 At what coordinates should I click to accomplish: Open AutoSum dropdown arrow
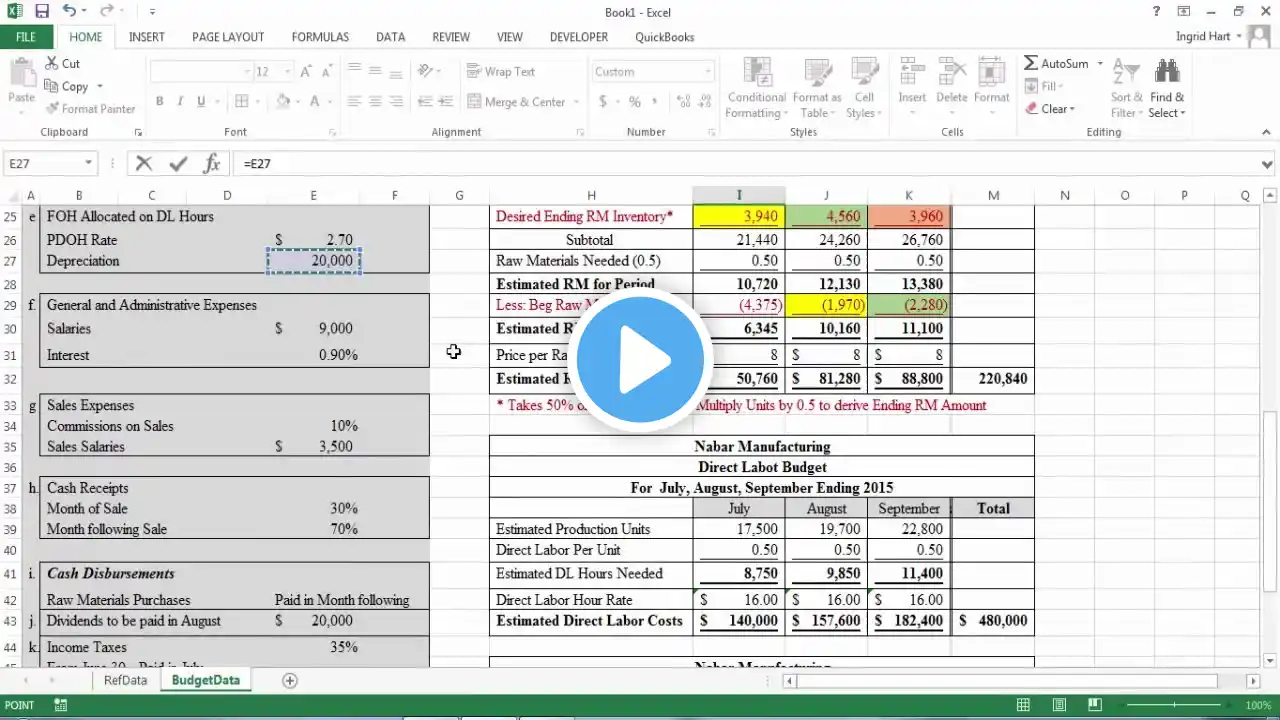[x=1100, y=63]
